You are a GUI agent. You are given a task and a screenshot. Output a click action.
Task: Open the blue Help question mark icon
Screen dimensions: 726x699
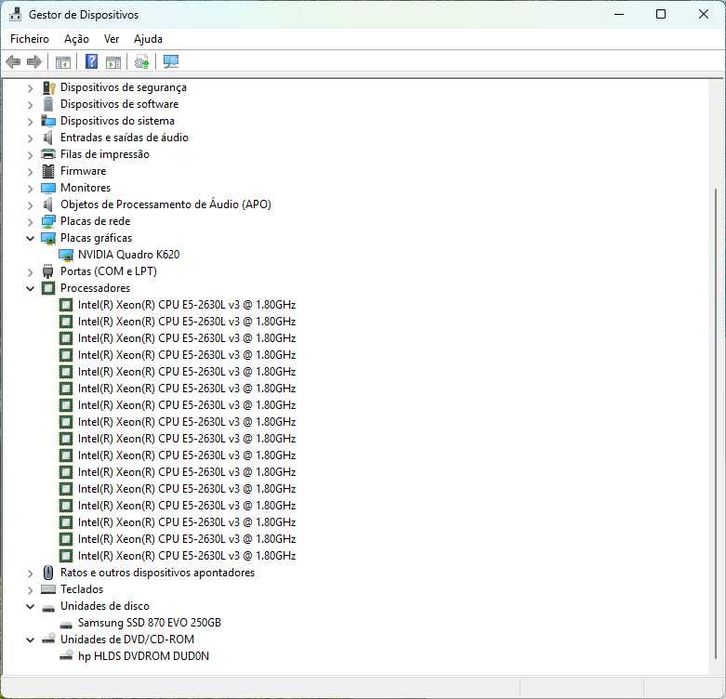[92, 62]
